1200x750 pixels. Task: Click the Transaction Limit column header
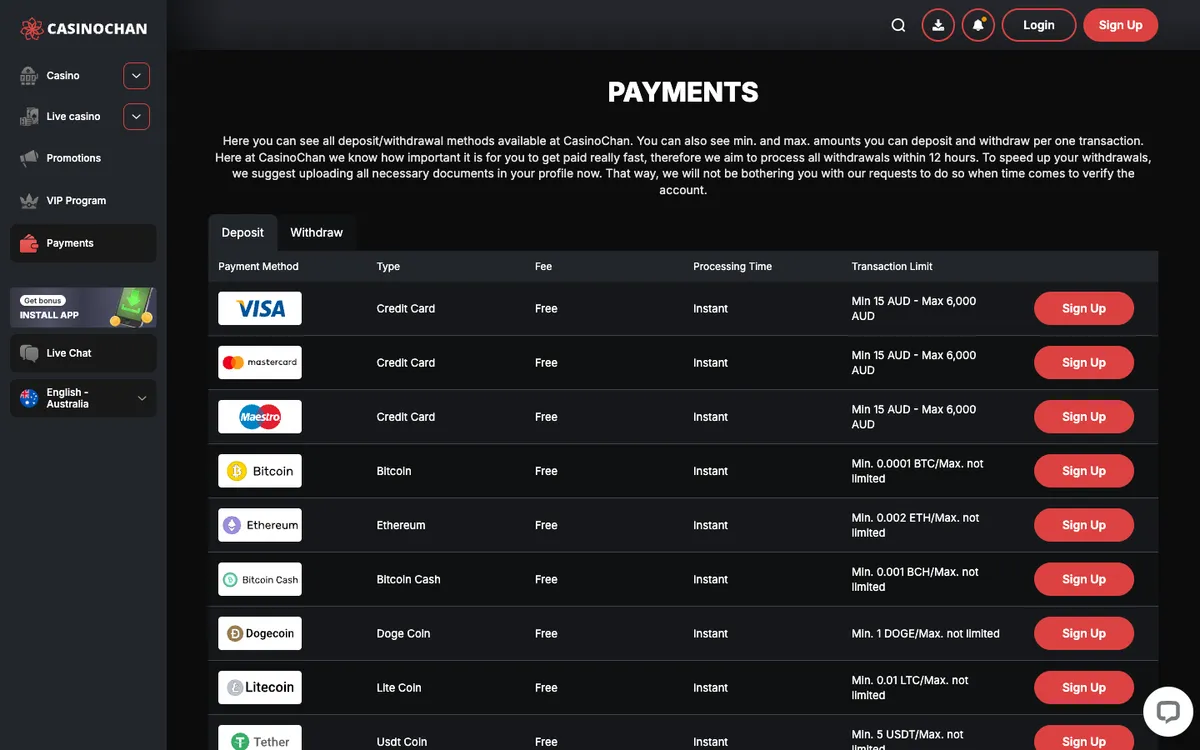click(892, 267)
